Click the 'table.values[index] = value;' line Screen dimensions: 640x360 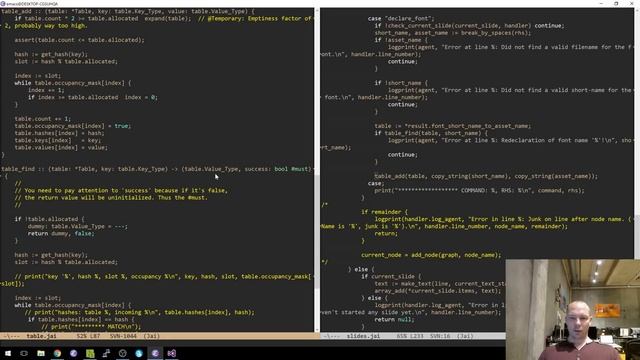tap(61, 147)
